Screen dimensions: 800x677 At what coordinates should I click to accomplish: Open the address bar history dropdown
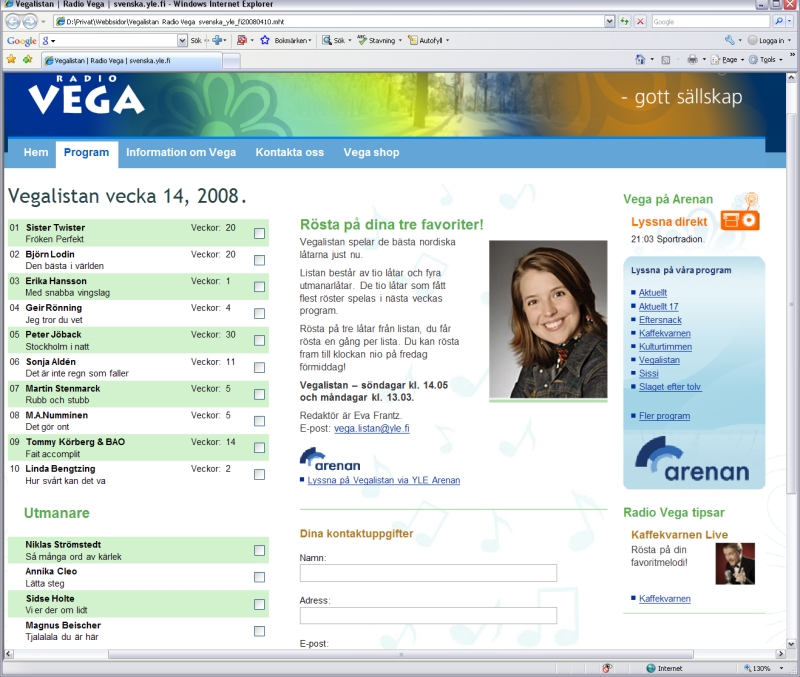pos(609,21)
